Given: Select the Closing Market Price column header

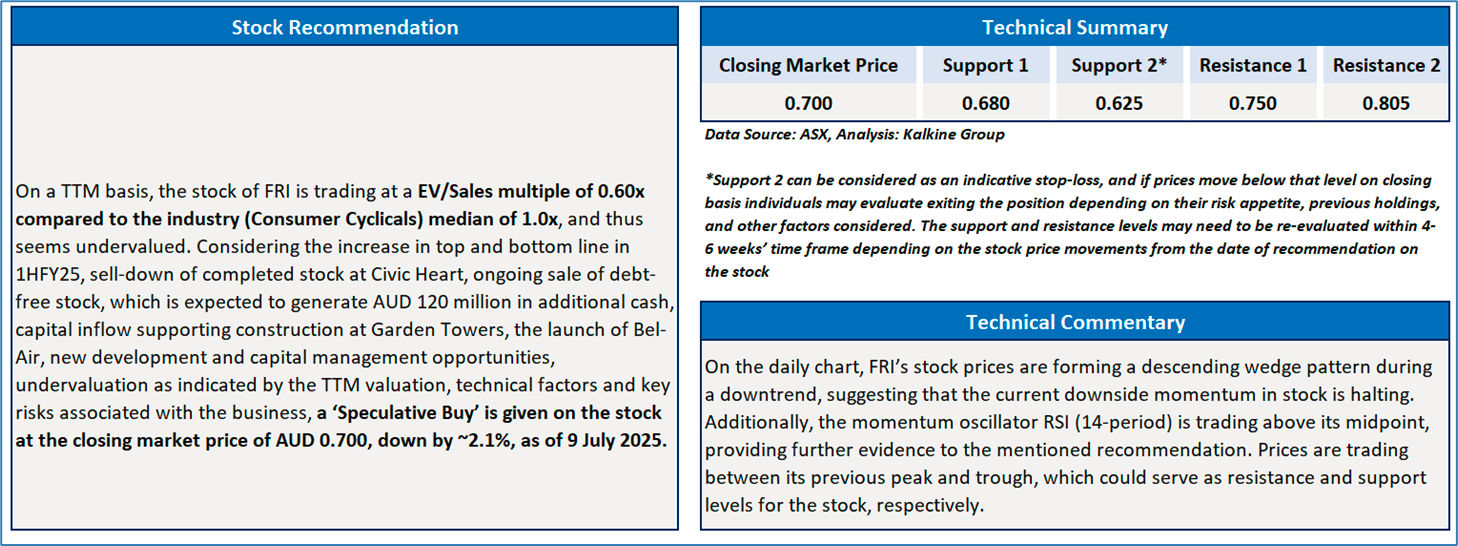Looking at the screenshot, I should 808,66.
